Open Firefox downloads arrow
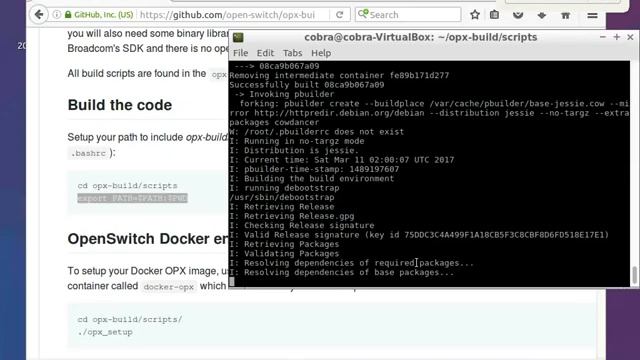 click(x=542, y=16)
